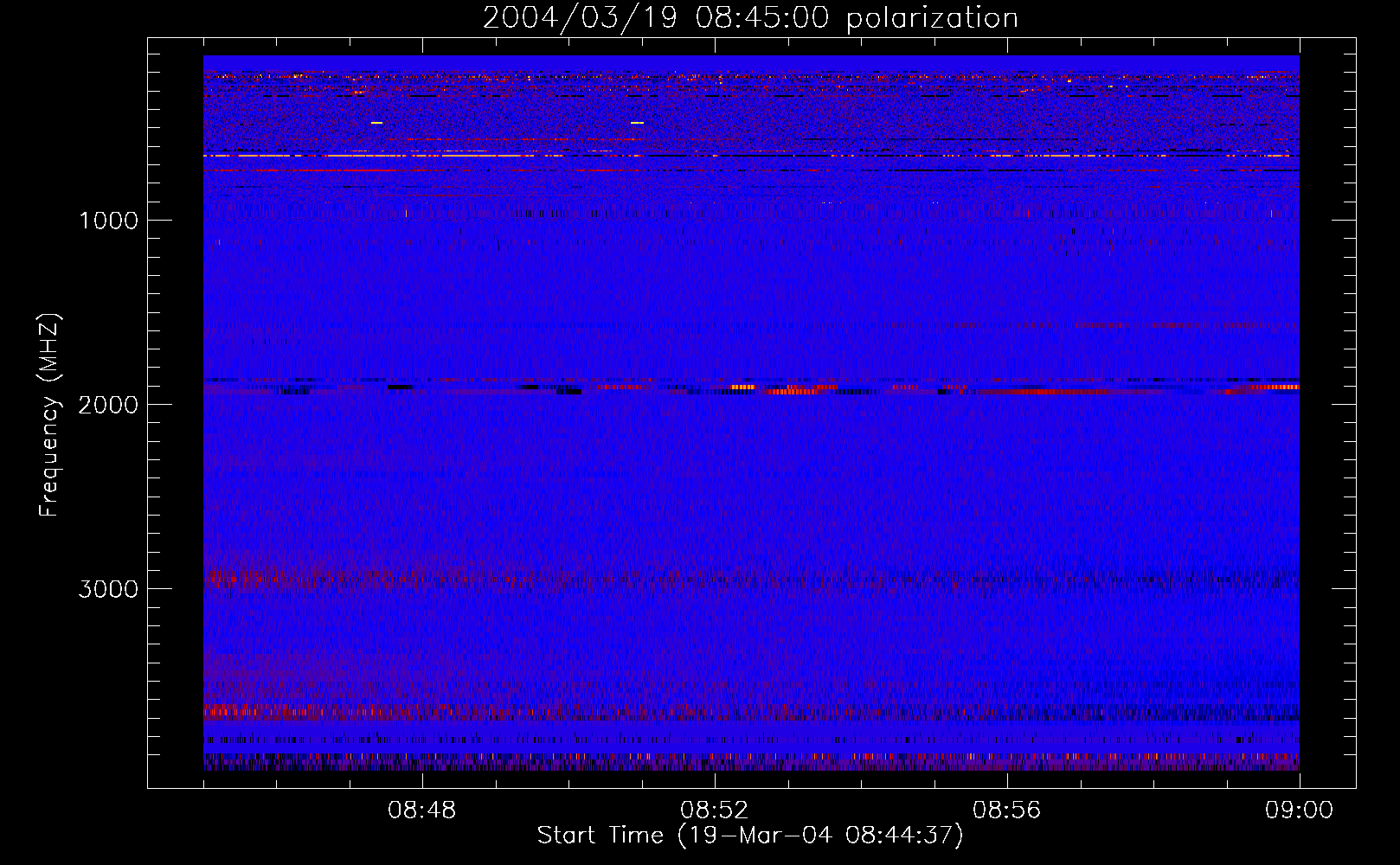
Task: Click the 'Frequency (MHZ)' y-axis label
Action: [x=50, y=415]
